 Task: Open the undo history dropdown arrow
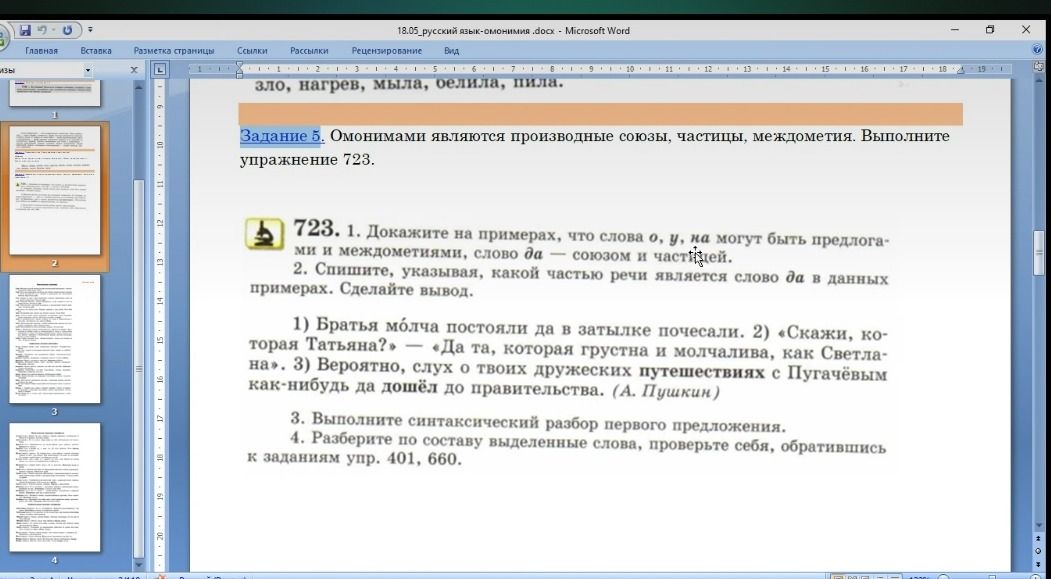point(52,30)
